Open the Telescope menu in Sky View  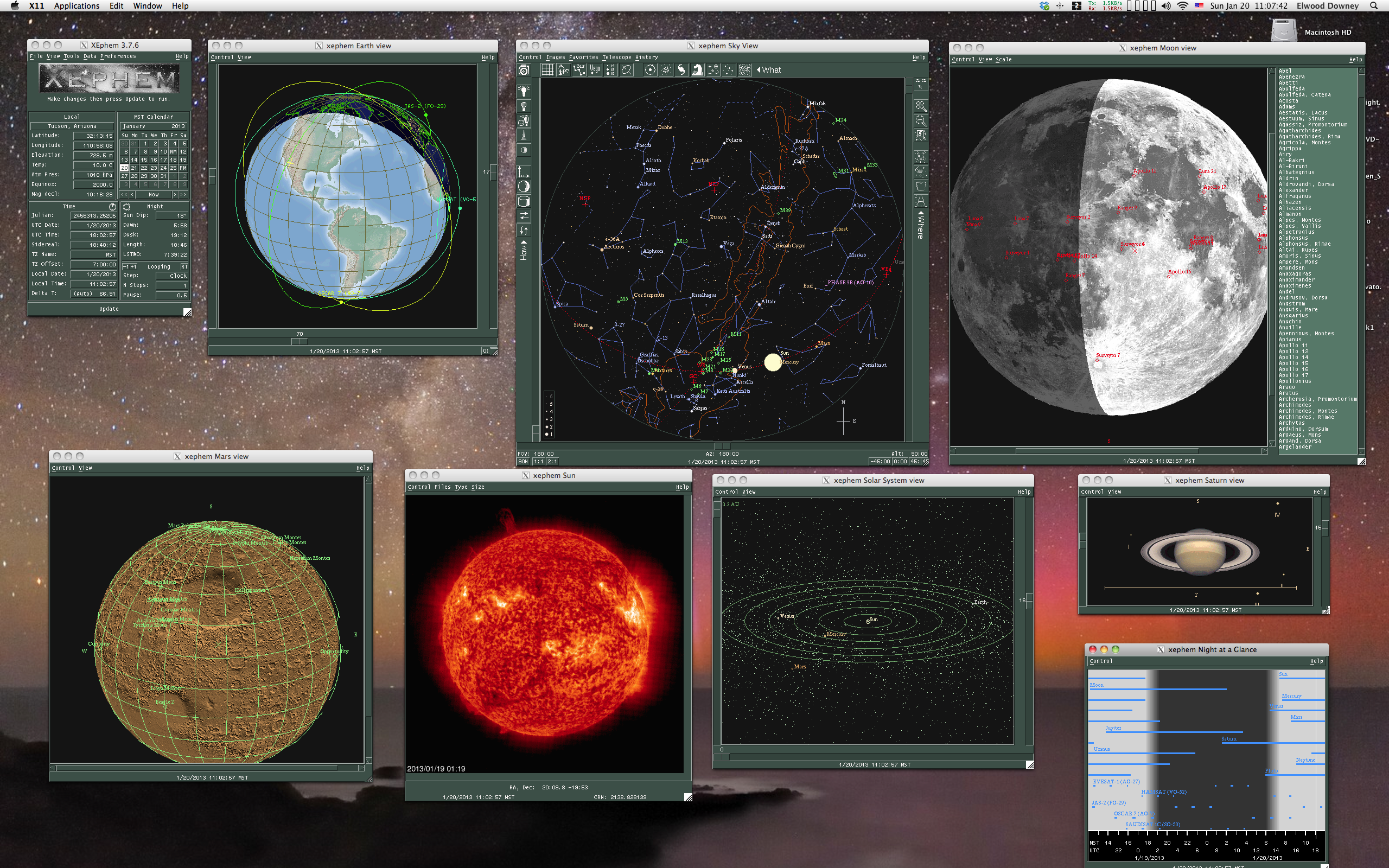click(616, 57)
